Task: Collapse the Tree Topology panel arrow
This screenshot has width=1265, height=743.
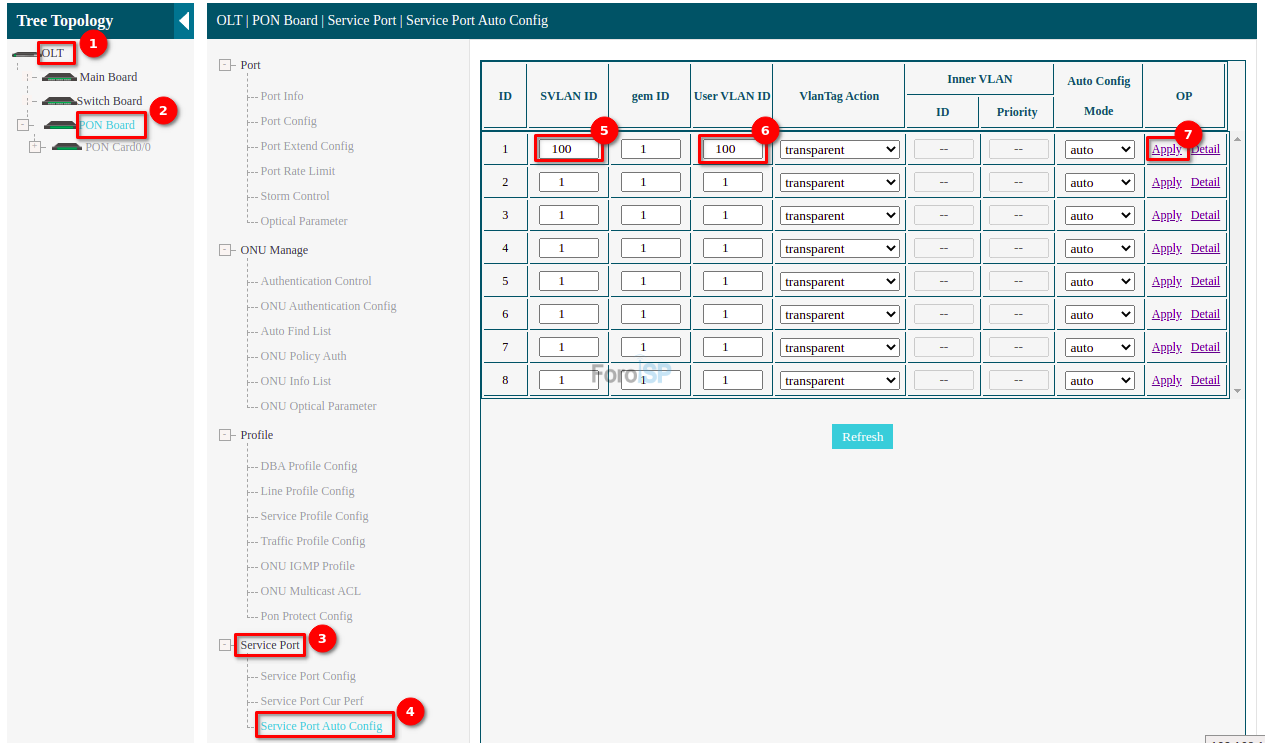Action: tap(183, 20)
